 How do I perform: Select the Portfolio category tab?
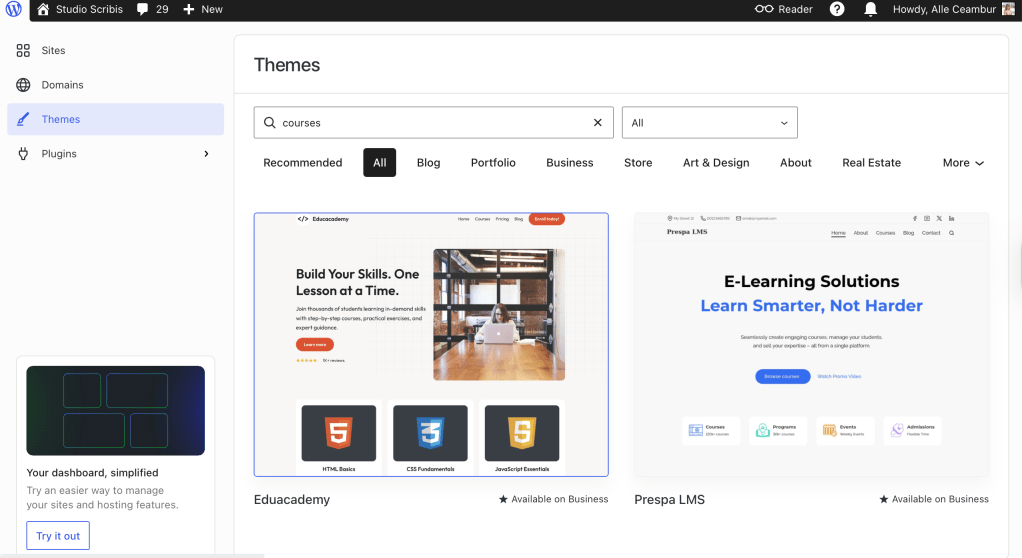point(493,162)
